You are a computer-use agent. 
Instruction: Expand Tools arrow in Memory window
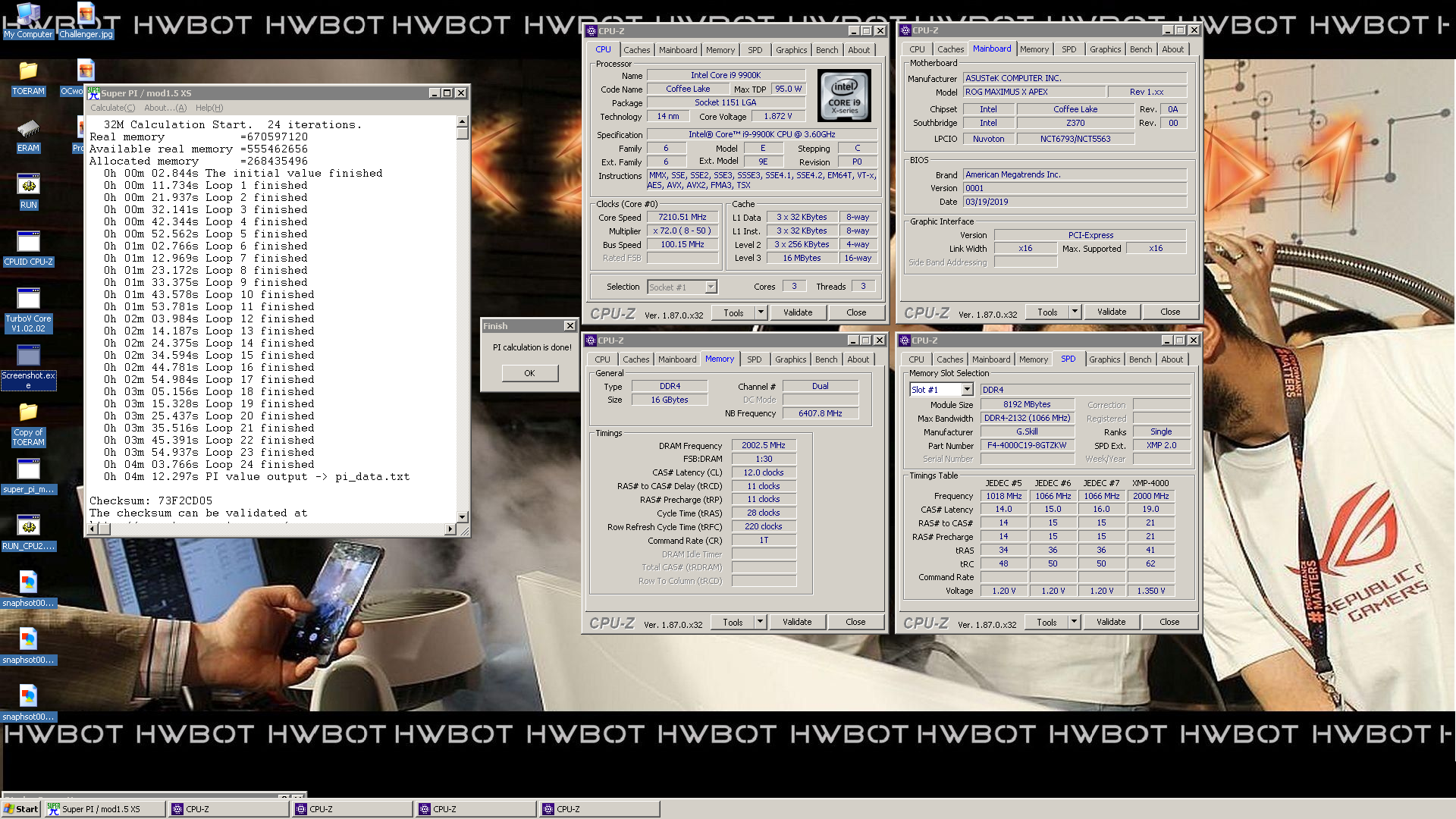760,622
